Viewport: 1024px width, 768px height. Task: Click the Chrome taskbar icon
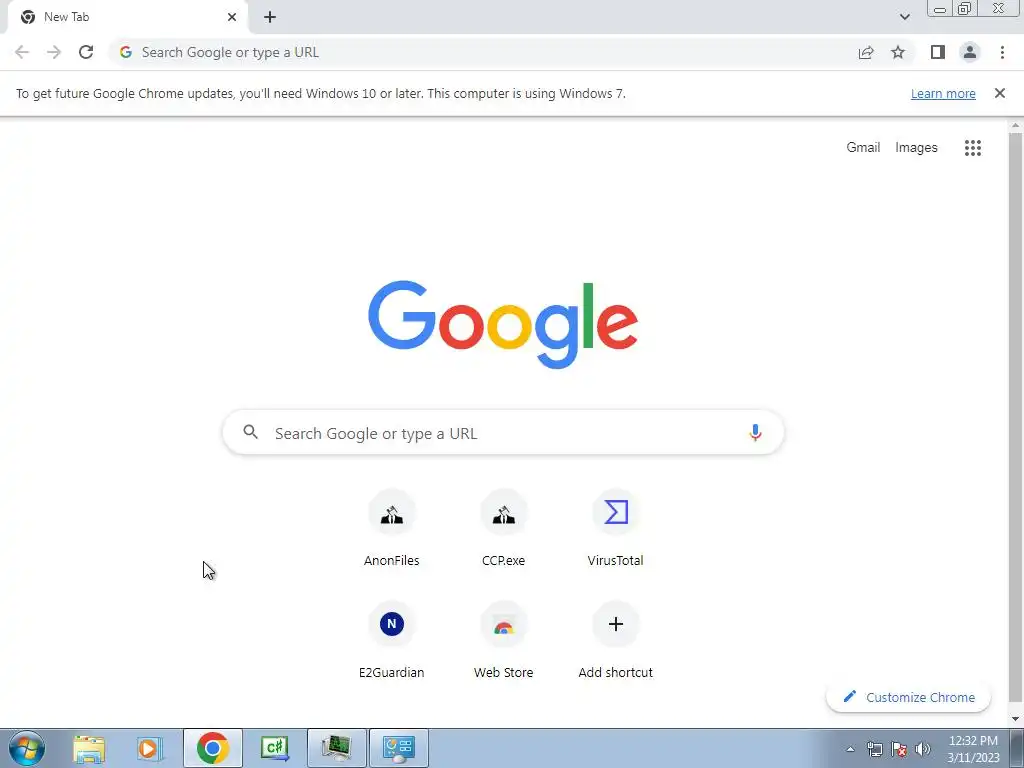tap(212, 748)
